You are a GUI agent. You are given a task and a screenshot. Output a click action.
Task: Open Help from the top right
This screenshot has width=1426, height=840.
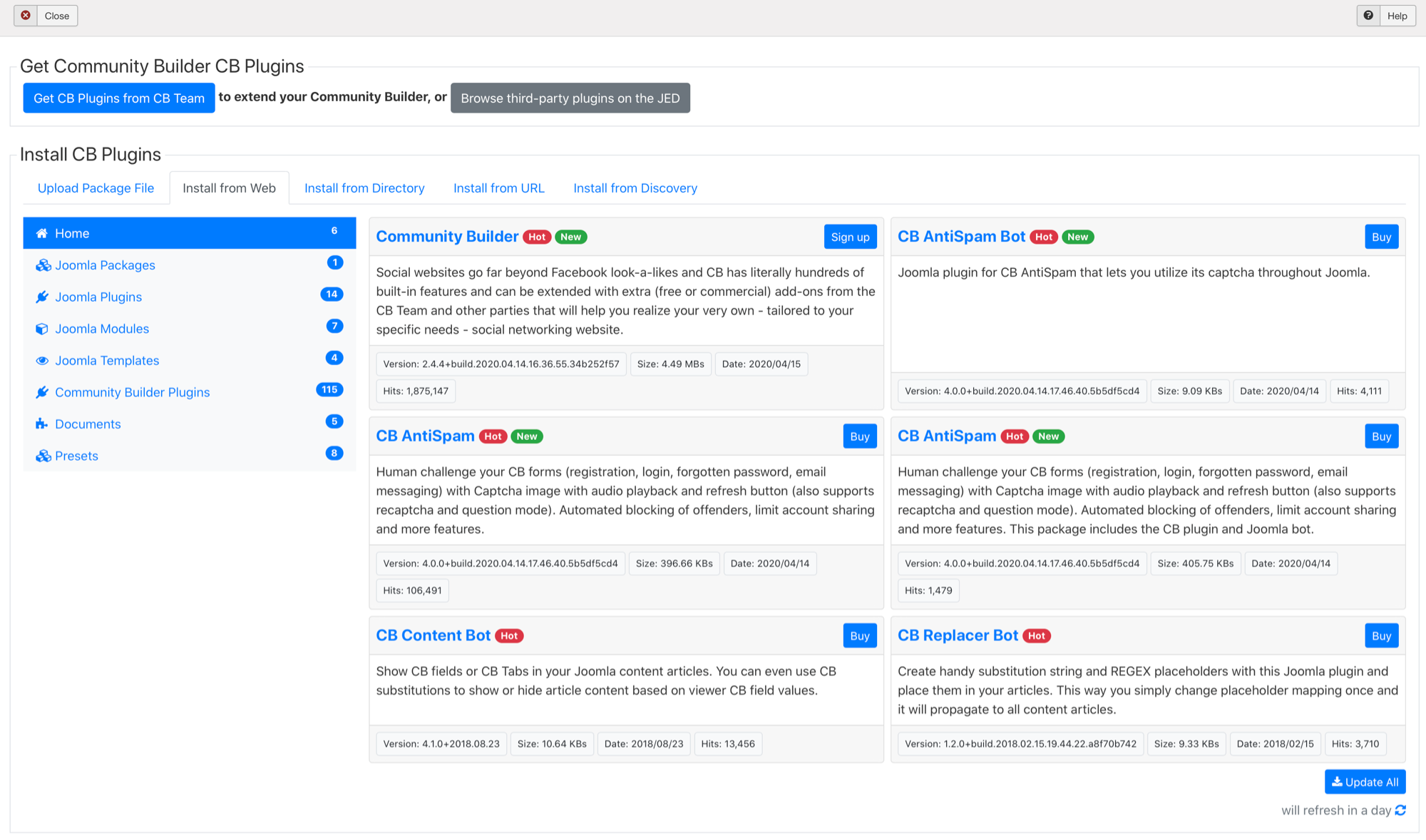(1386, 16)
